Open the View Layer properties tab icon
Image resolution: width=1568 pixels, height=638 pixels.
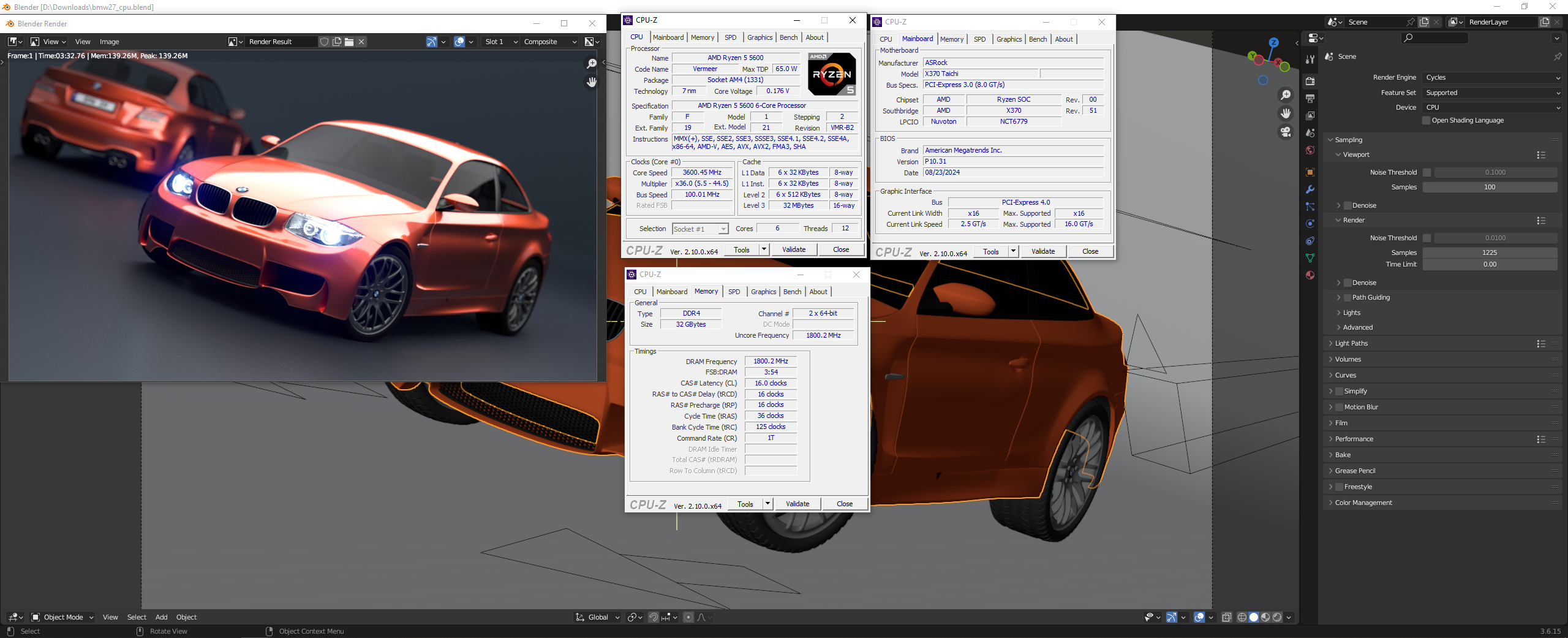[x=1310, y=115]
